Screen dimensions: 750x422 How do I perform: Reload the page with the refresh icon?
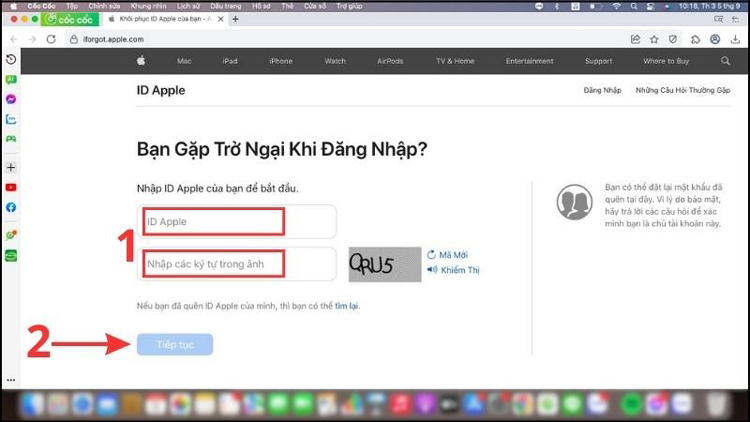pyautogui.click(x=51, y=39)
